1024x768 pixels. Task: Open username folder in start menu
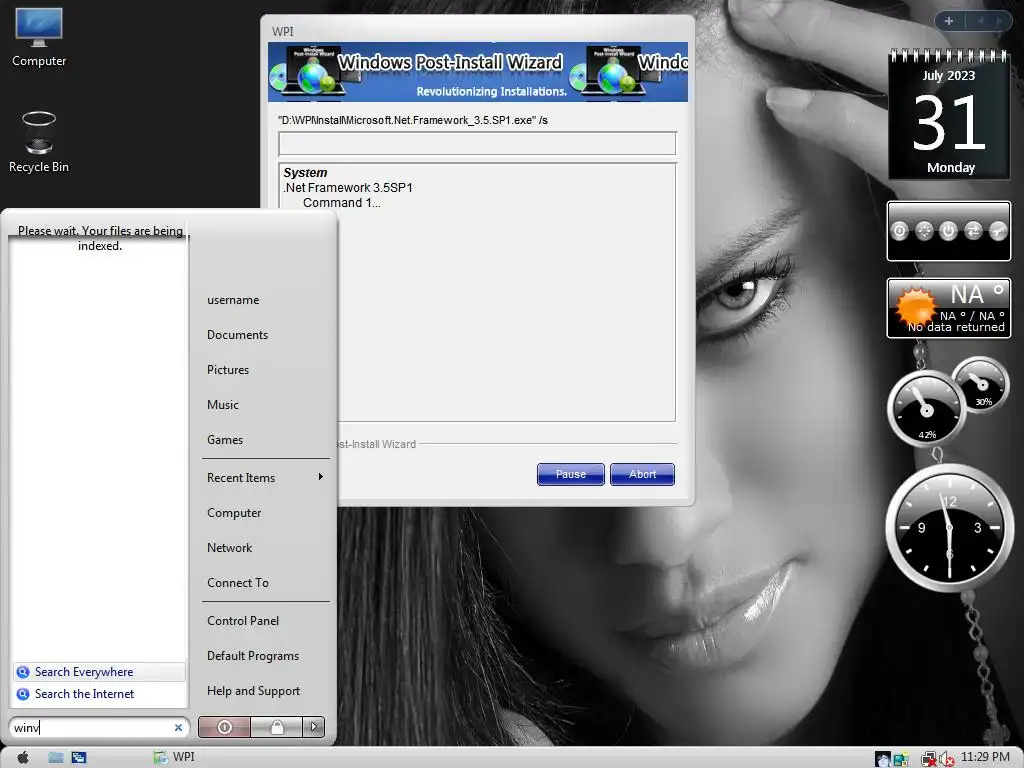click(233, 300)
